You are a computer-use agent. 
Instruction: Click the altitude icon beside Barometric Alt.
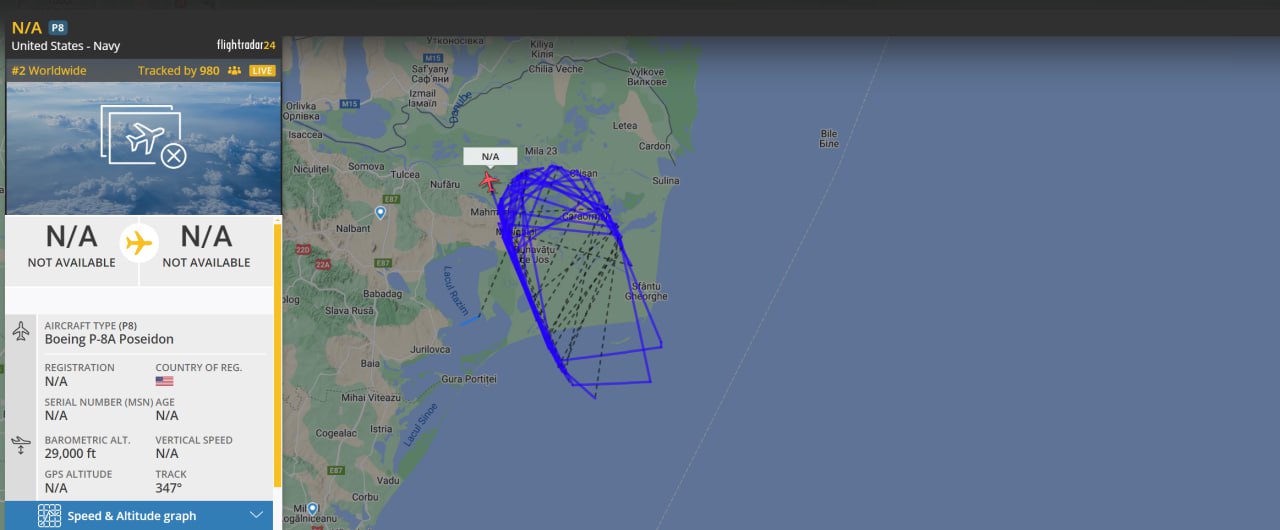click(x=21, y=445)
